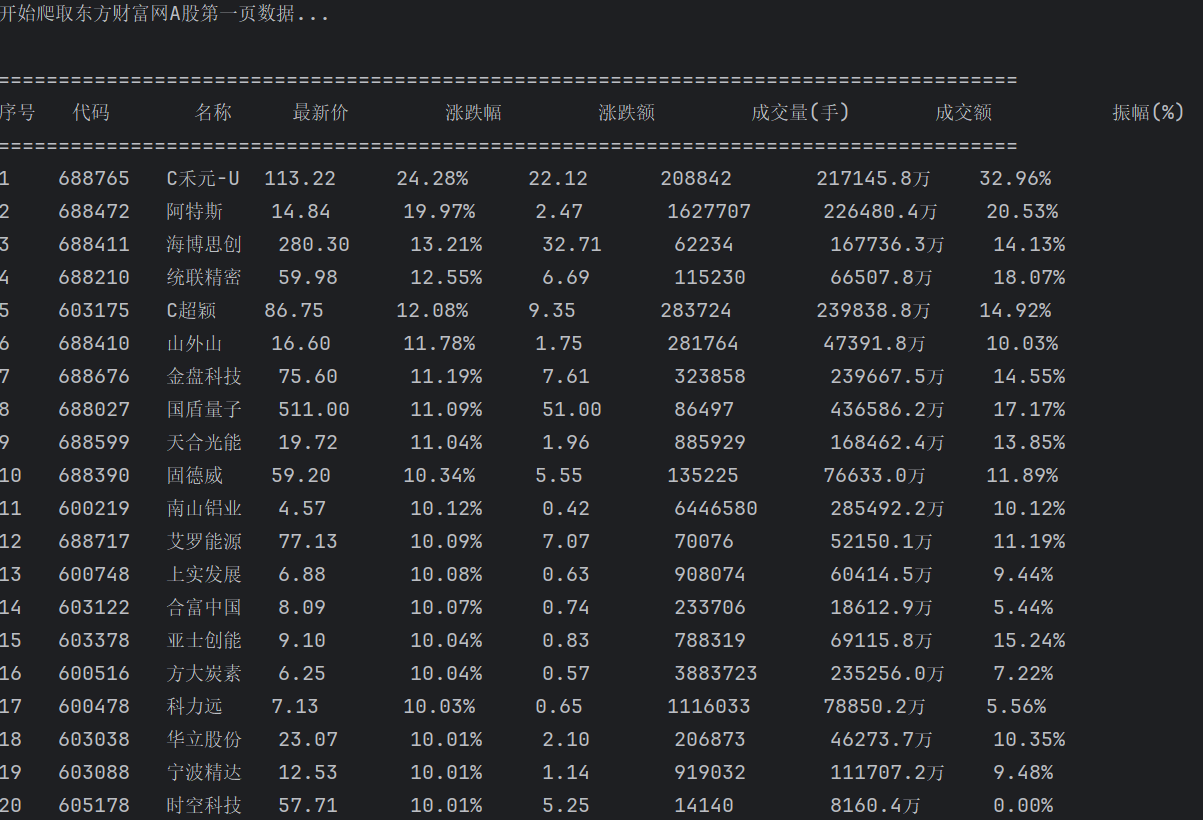This screenshot has height=820, width=1203.
Task: Select stock code 603175
Action: click(94, 311)
